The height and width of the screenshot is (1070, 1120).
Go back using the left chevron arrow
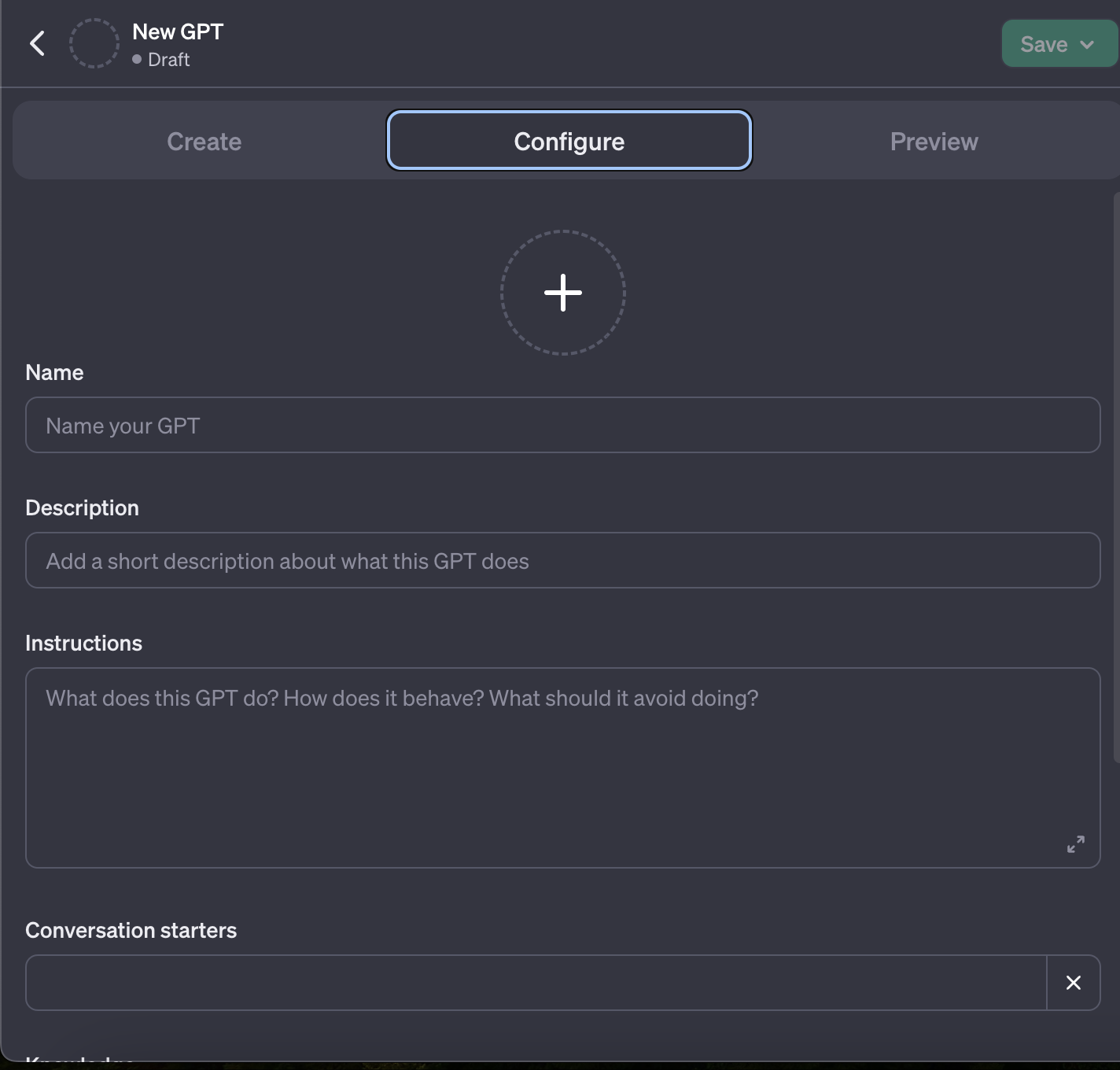[37, 43]
